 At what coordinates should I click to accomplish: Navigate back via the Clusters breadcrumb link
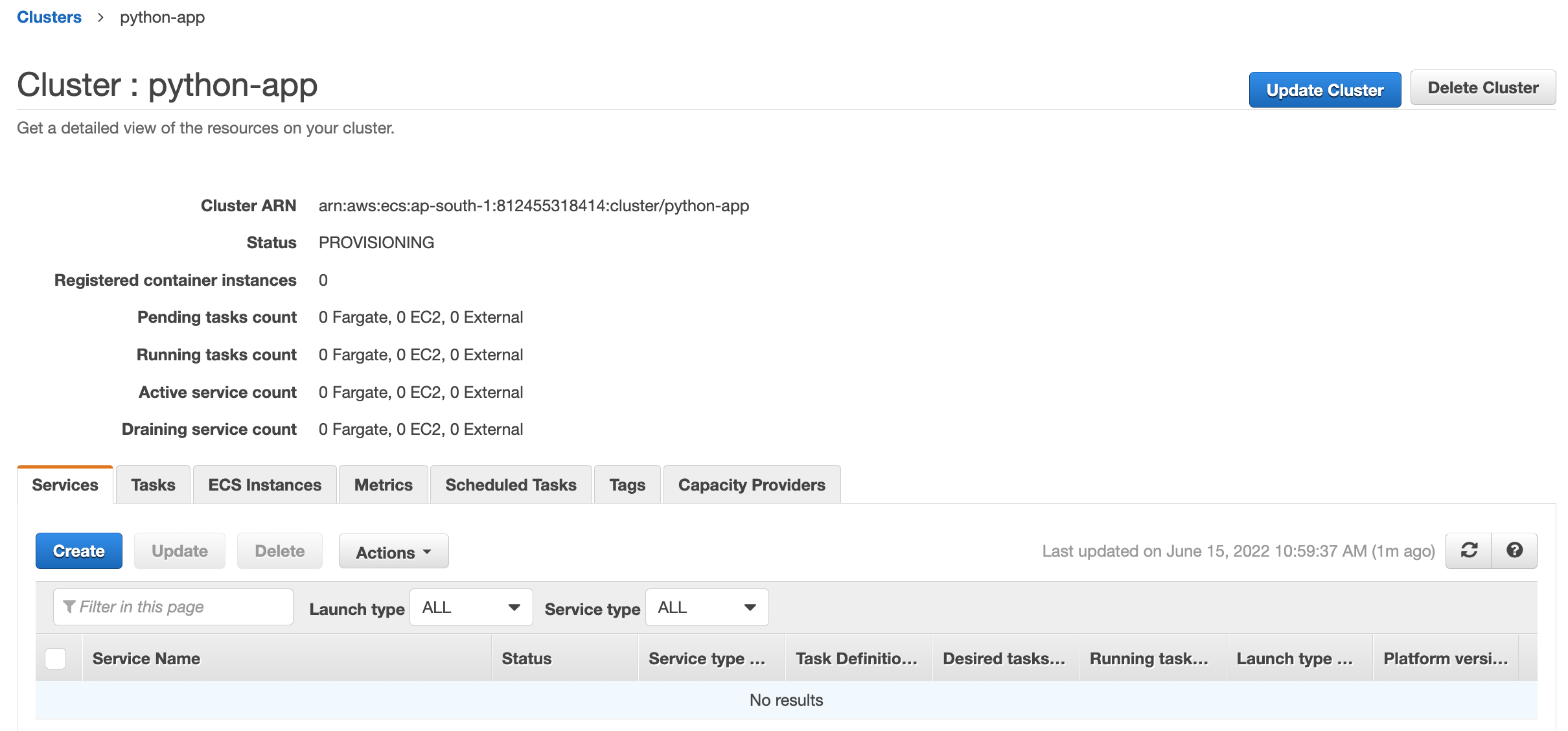point(49,17)
